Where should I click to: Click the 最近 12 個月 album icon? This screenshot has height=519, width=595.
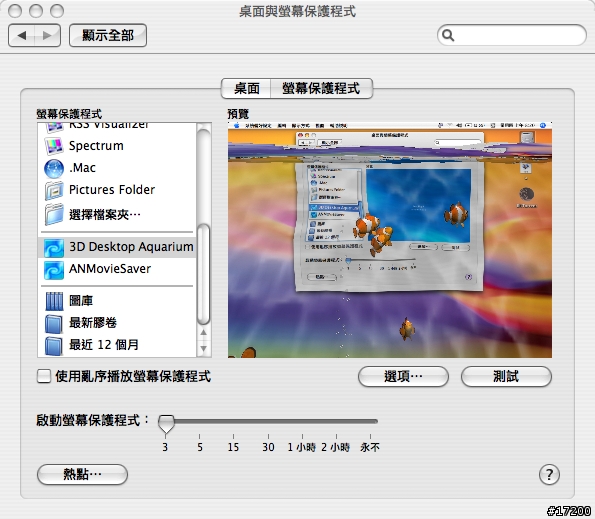(54, 346)
